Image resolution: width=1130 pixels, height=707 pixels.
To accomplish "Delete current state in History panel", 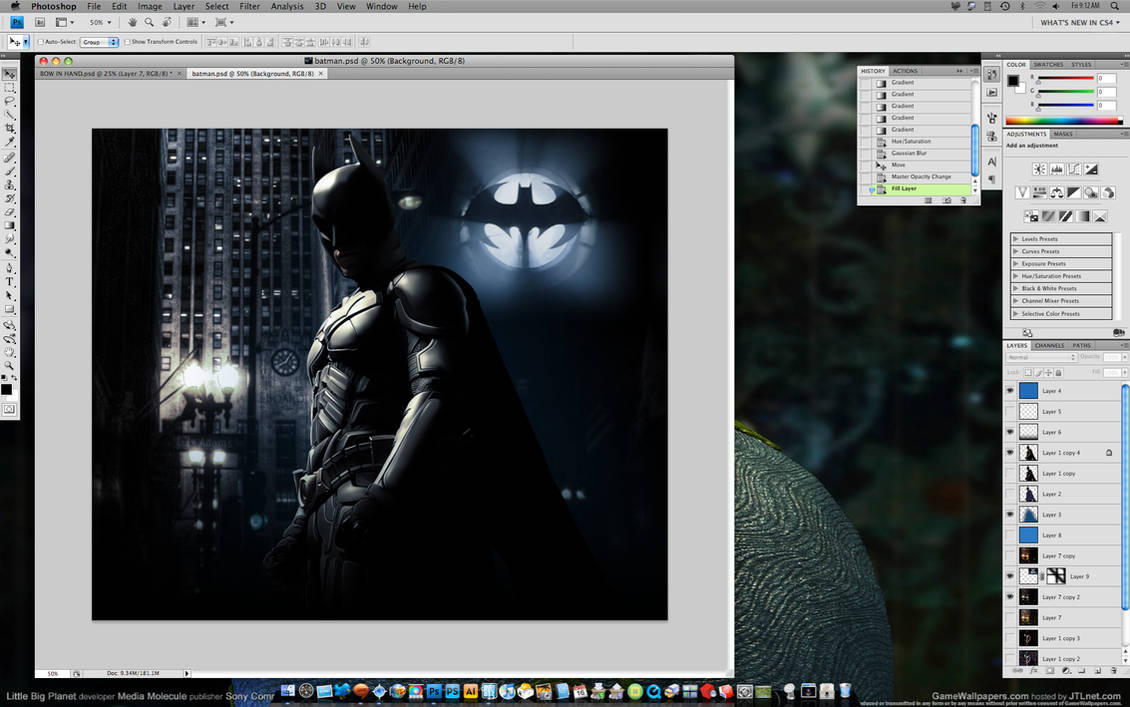I will coord(964,200).
